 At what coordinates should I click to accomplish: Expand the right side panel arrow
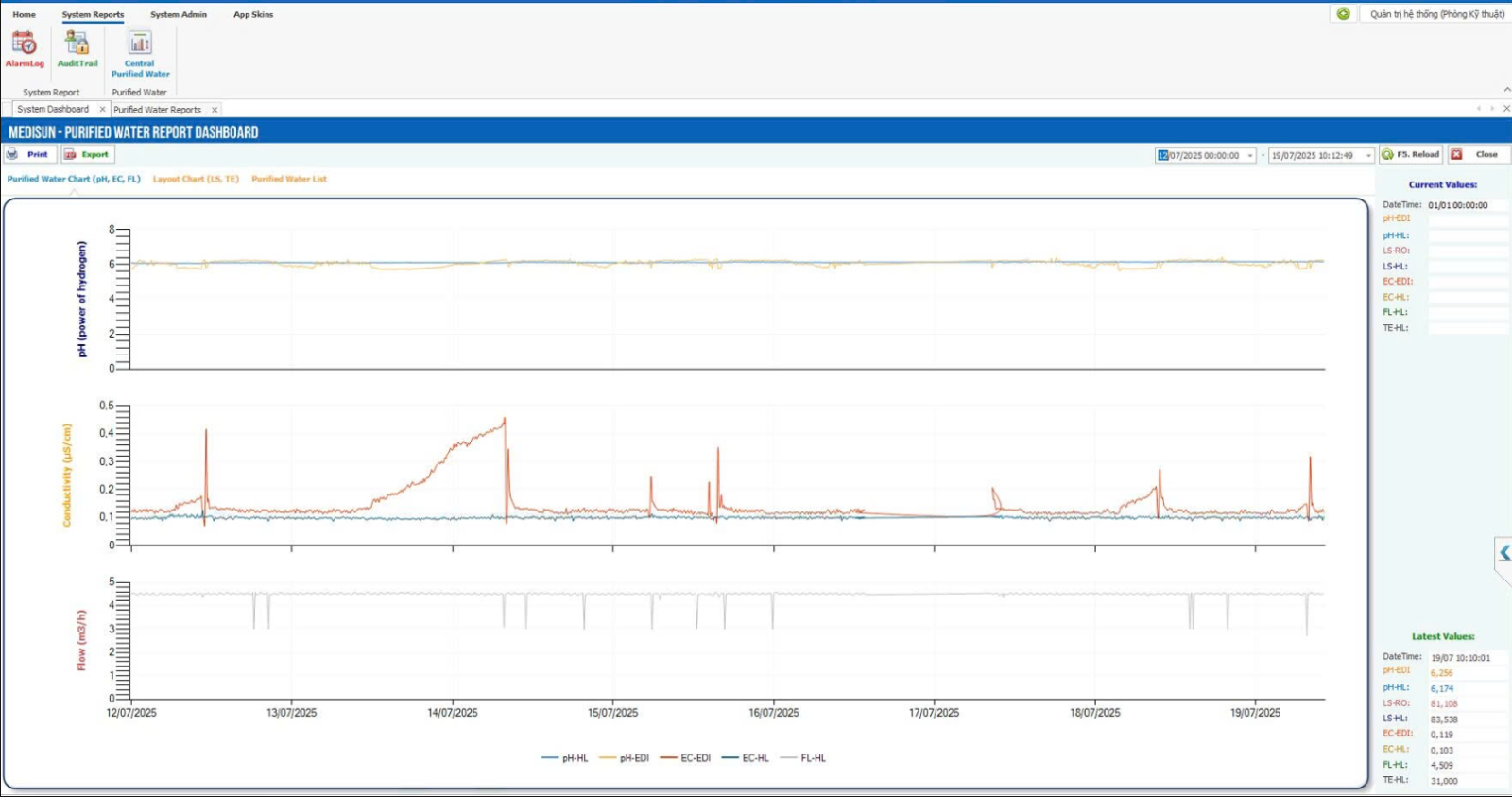1503,553
